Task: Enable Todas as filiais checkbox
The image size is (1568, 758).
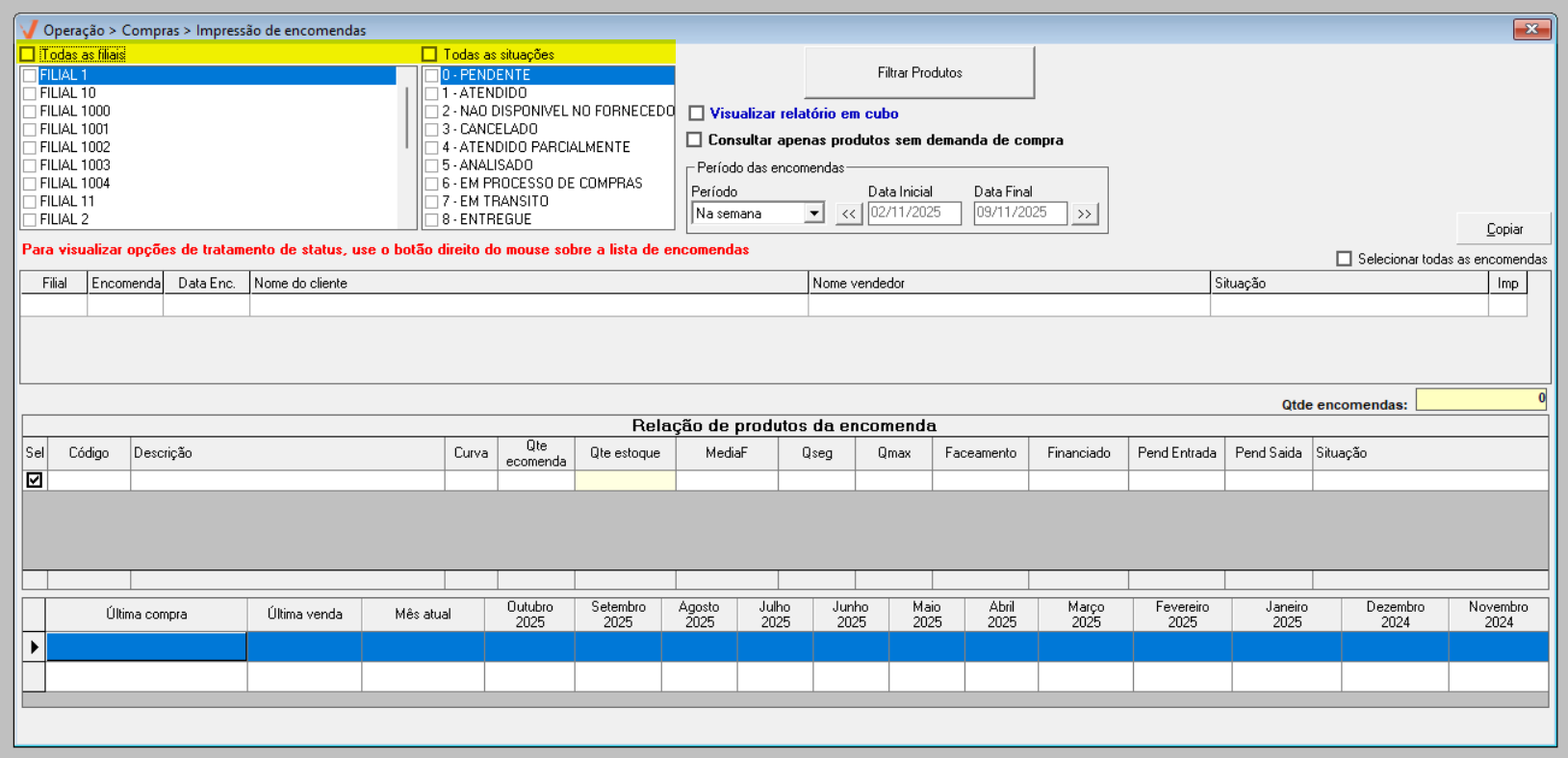Action: (28, 55)
